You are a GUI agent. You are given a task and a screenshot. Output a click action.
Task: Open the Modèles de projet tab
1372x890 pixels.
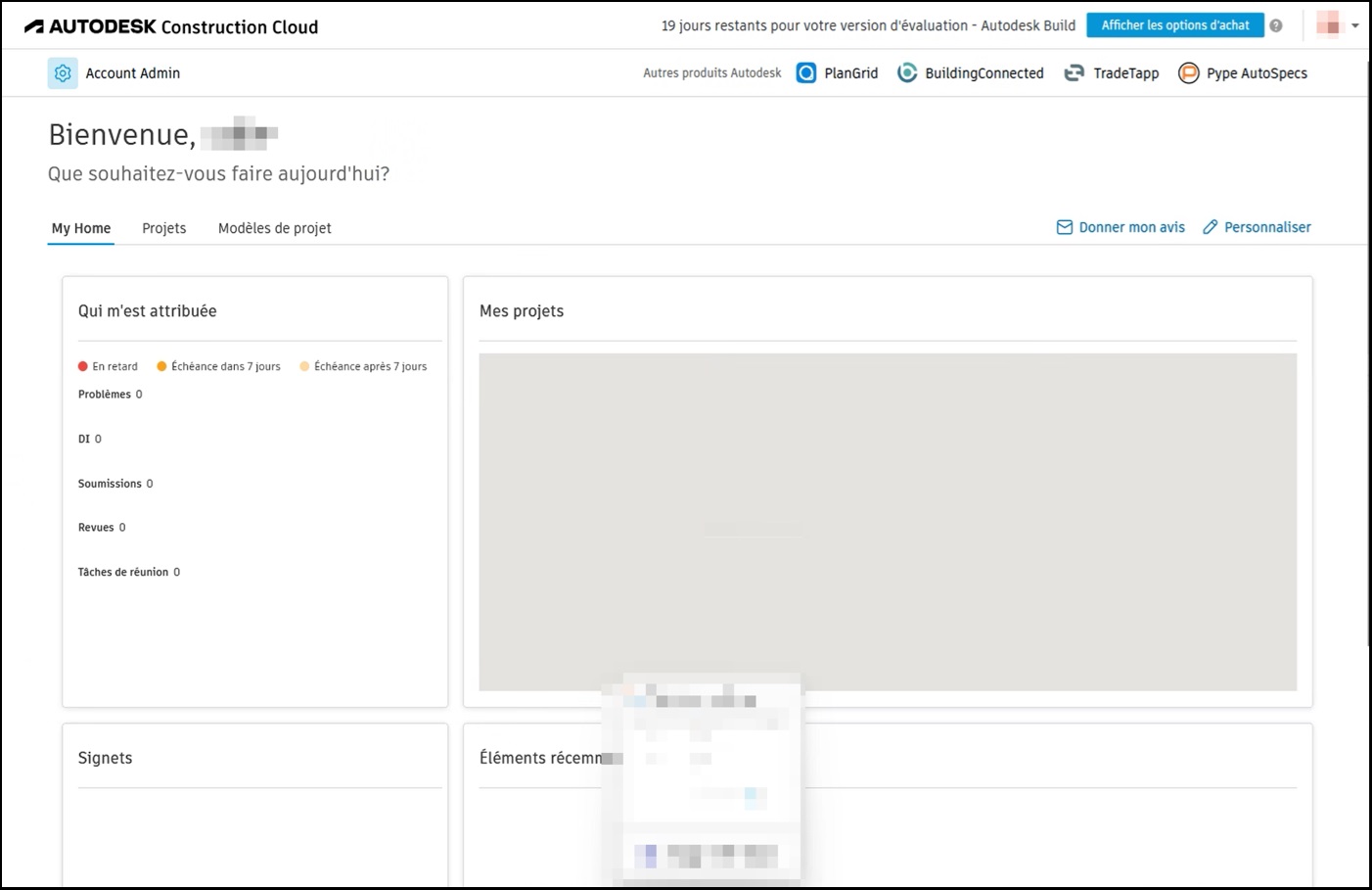[274, 227]
